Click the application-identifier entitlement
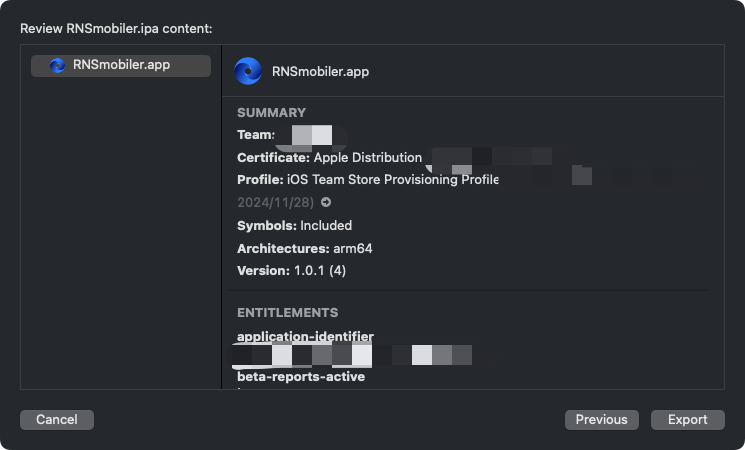The height and width of the screenshot is (450, 745). [x=306, y=336]
